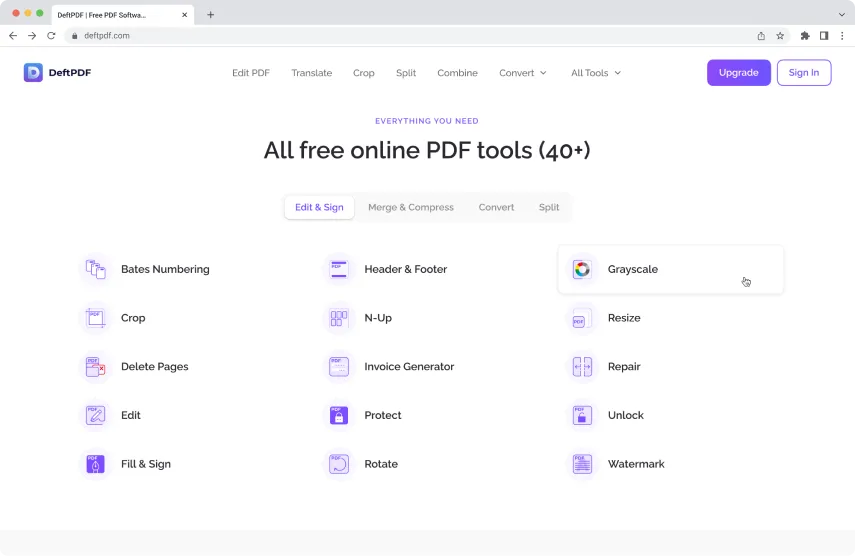Screen dimensions: 855x556
Task: Select the Delete Pages icon
Action: point(95,367)
